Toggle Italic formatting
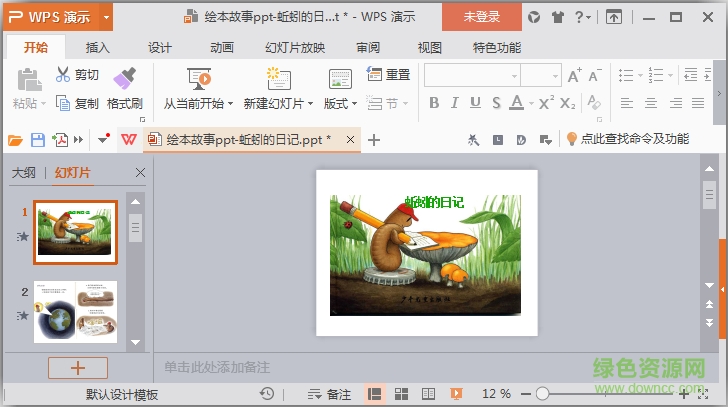728x407 pixels. [x=455, y=103]
